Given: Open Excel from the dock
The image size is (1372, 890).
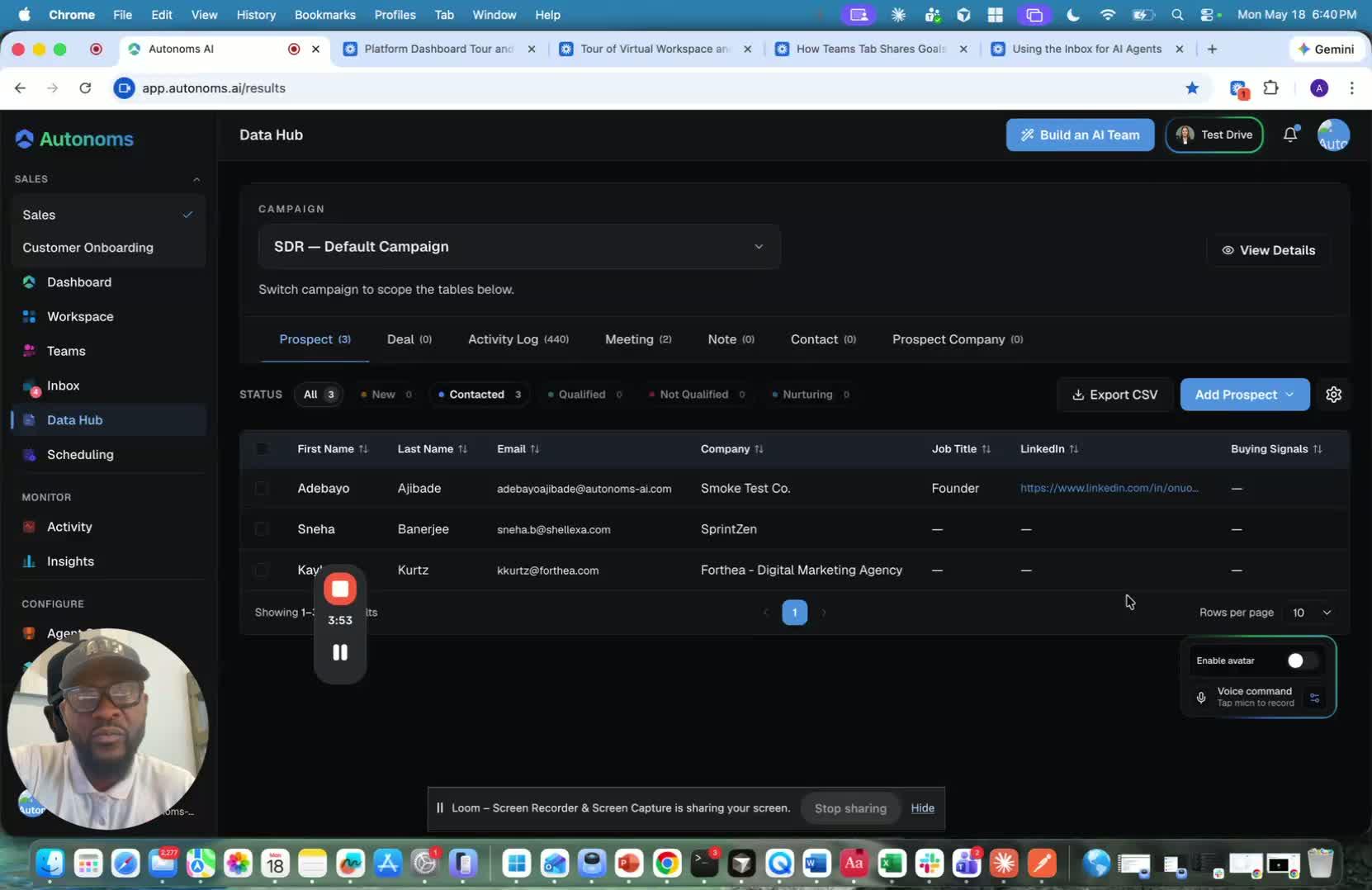Looking at the screenshot, I should (x=892, y=864).
